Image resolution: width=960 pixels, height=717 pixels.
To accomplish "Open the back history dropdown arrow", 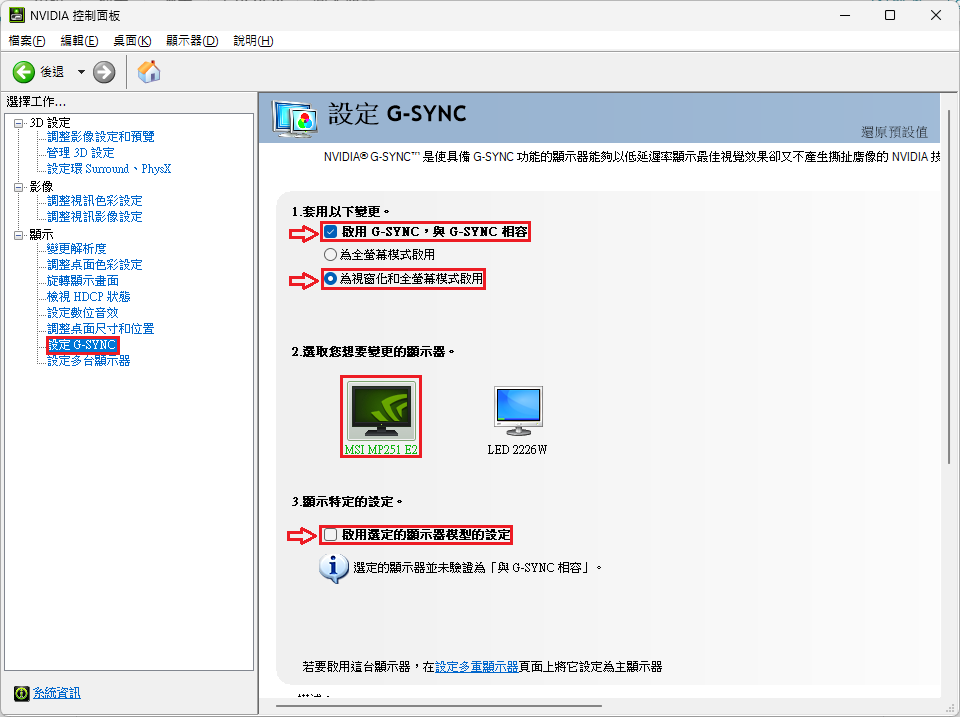I will pyautogui.click(x=81, y=72).
